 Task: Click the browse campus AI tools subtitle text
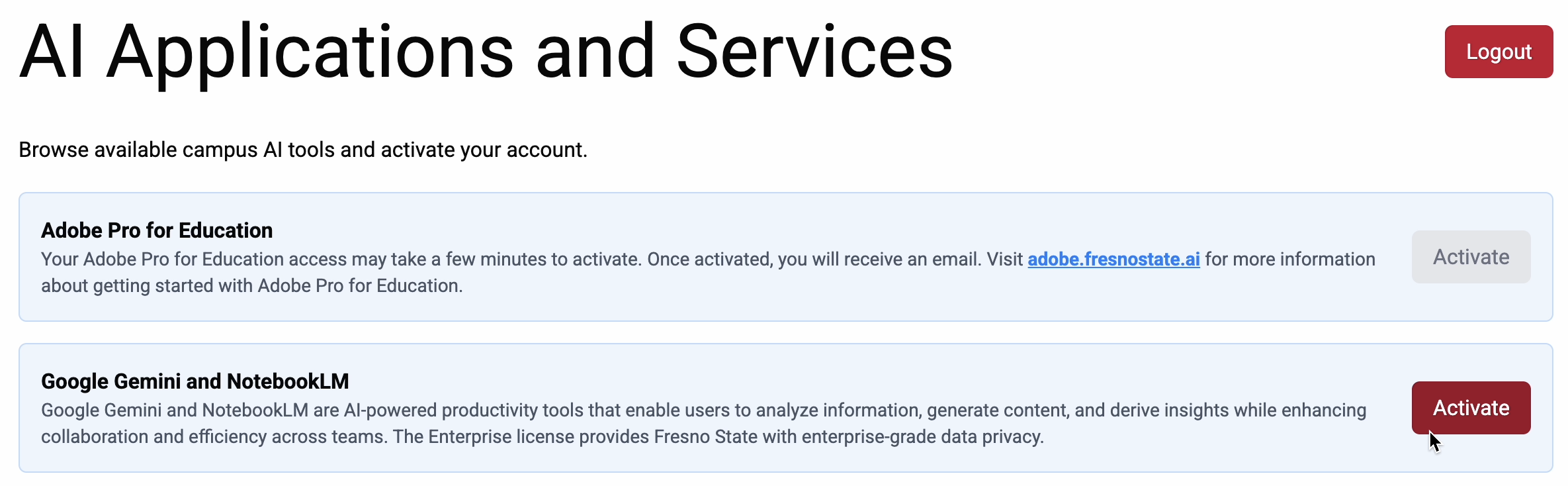(302, 149)
